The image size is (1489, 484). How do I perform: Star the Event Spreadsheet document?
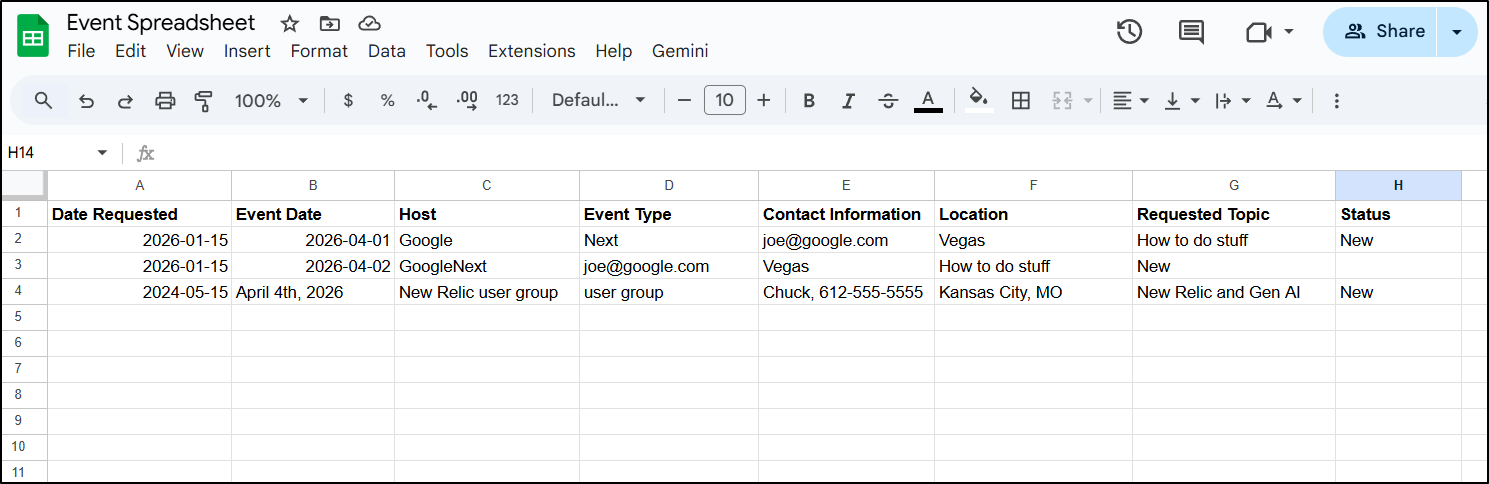coord(289,23)
